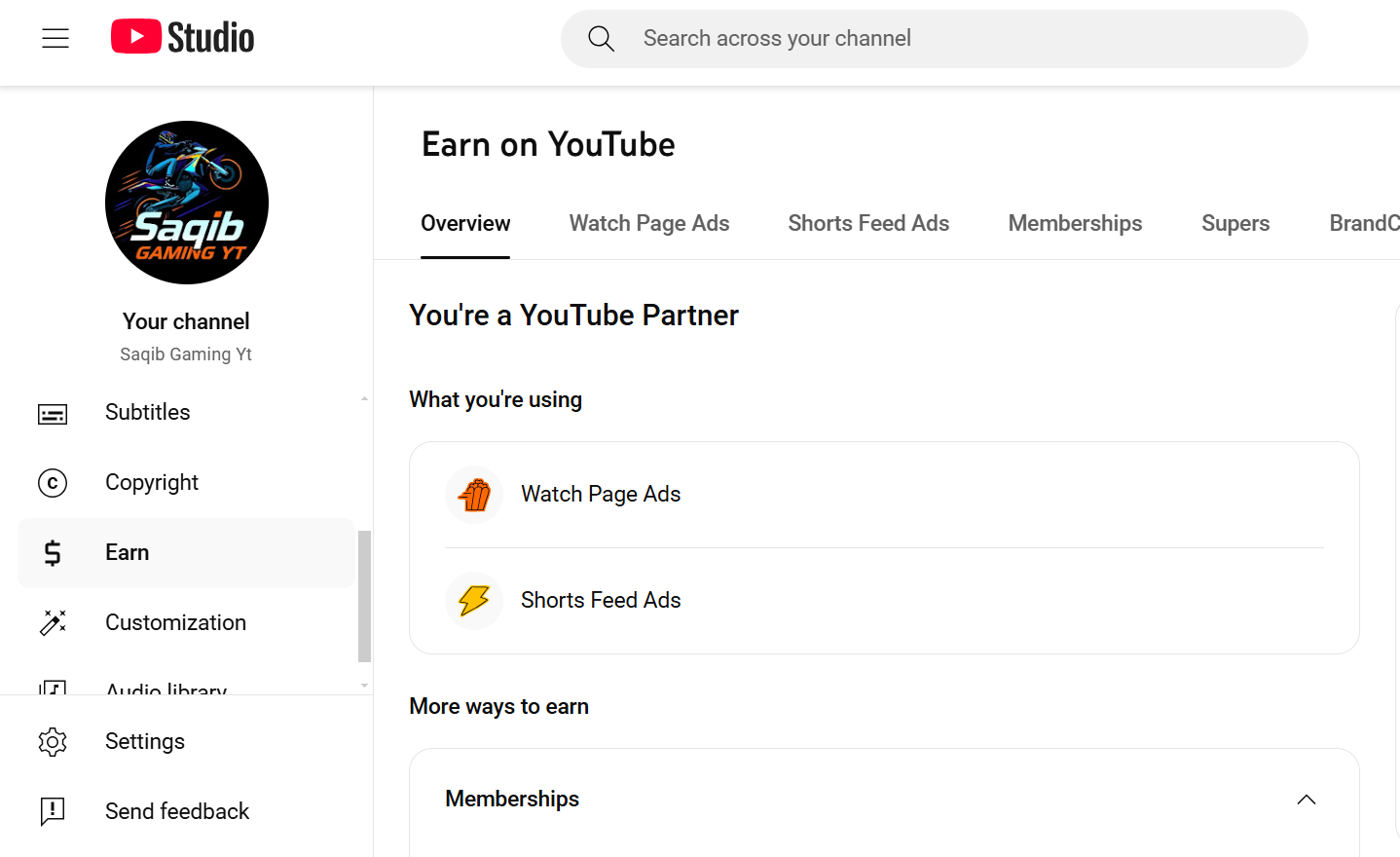Click the sidebar scroll down arrow
The image size is (1400, 857).
[364, 686]
